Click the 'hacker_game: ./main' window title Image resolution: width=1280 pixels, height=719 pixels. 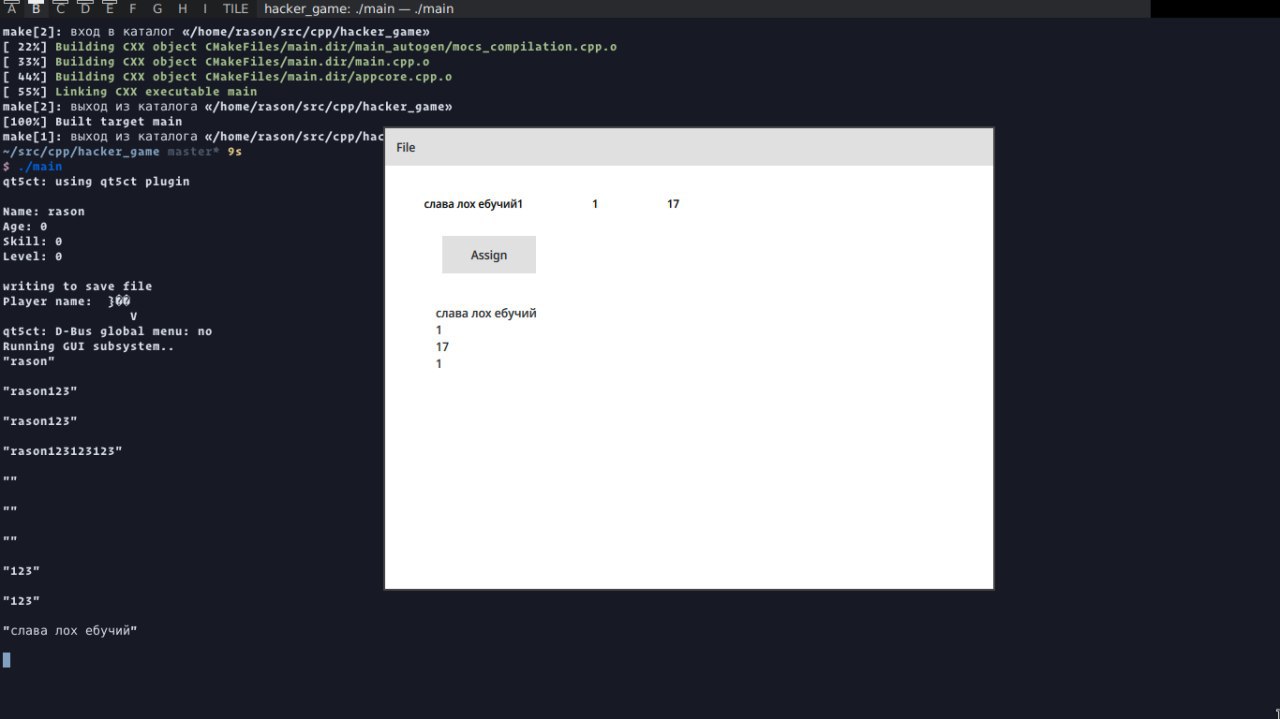(x=359, y=9)
